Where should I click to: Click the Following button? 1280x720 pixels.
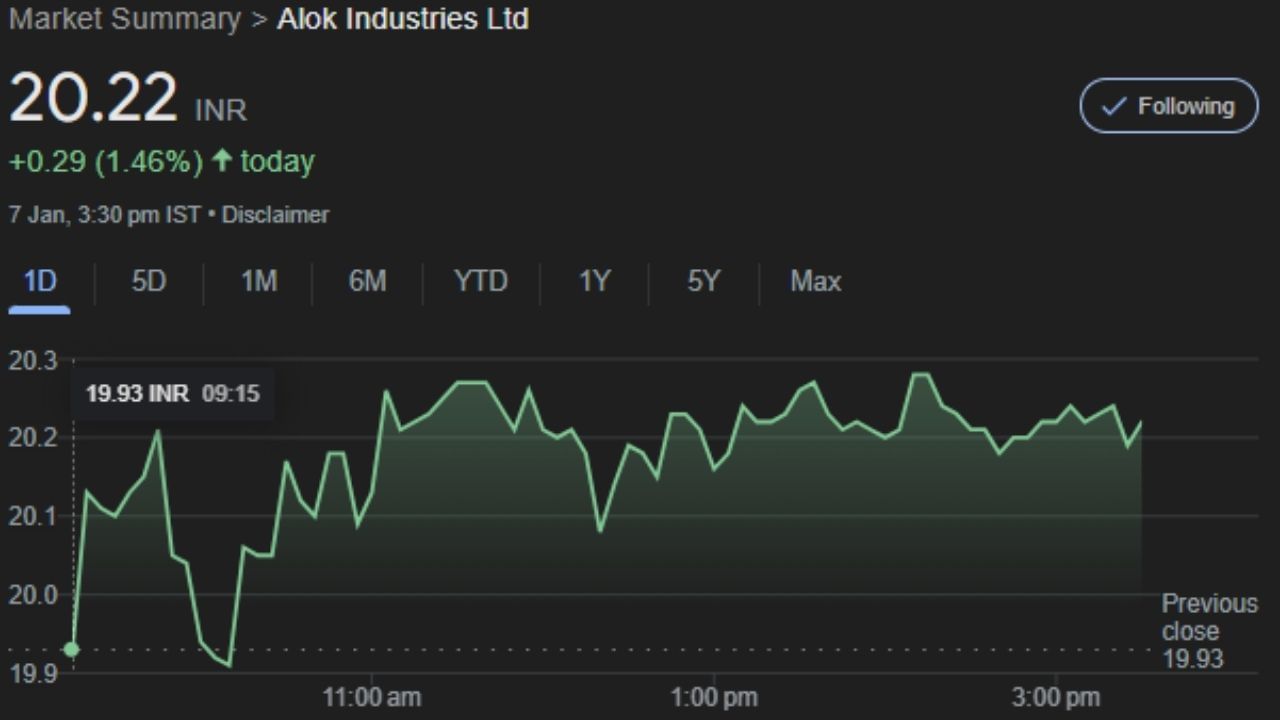click(1168, 106)
